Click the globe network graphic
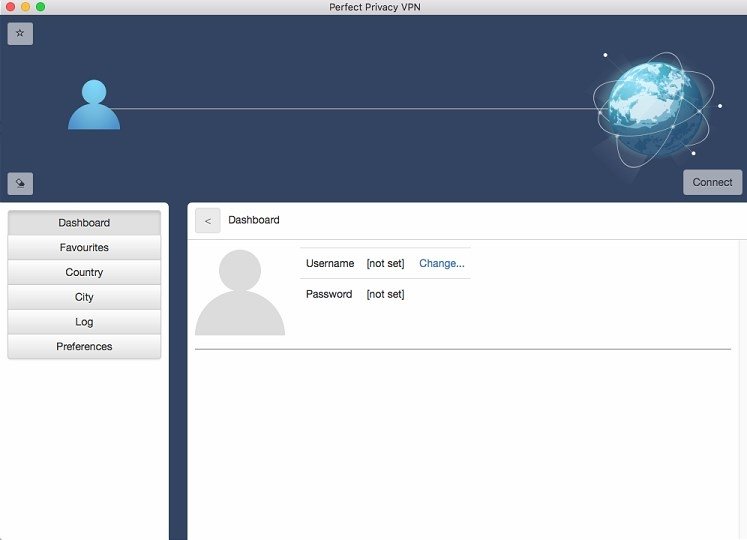 [656, 109]
